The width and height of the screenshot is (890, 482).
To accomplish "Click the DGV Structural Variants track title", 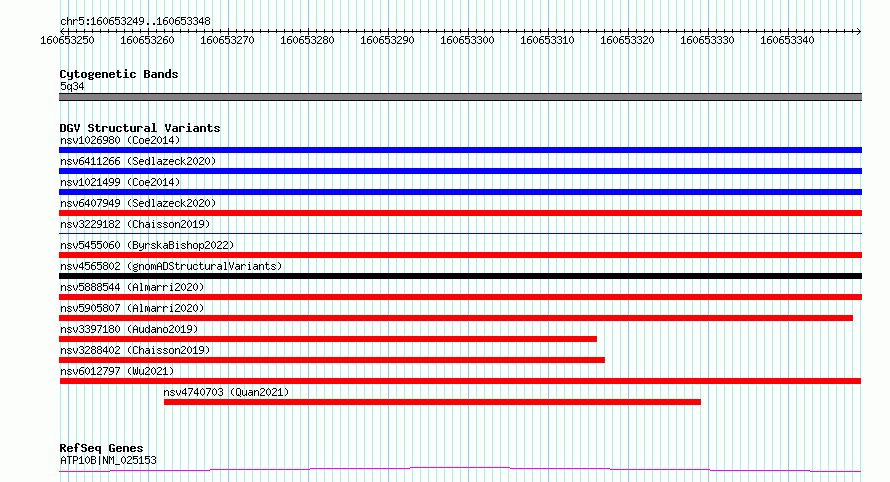I will tap(140, 128).
